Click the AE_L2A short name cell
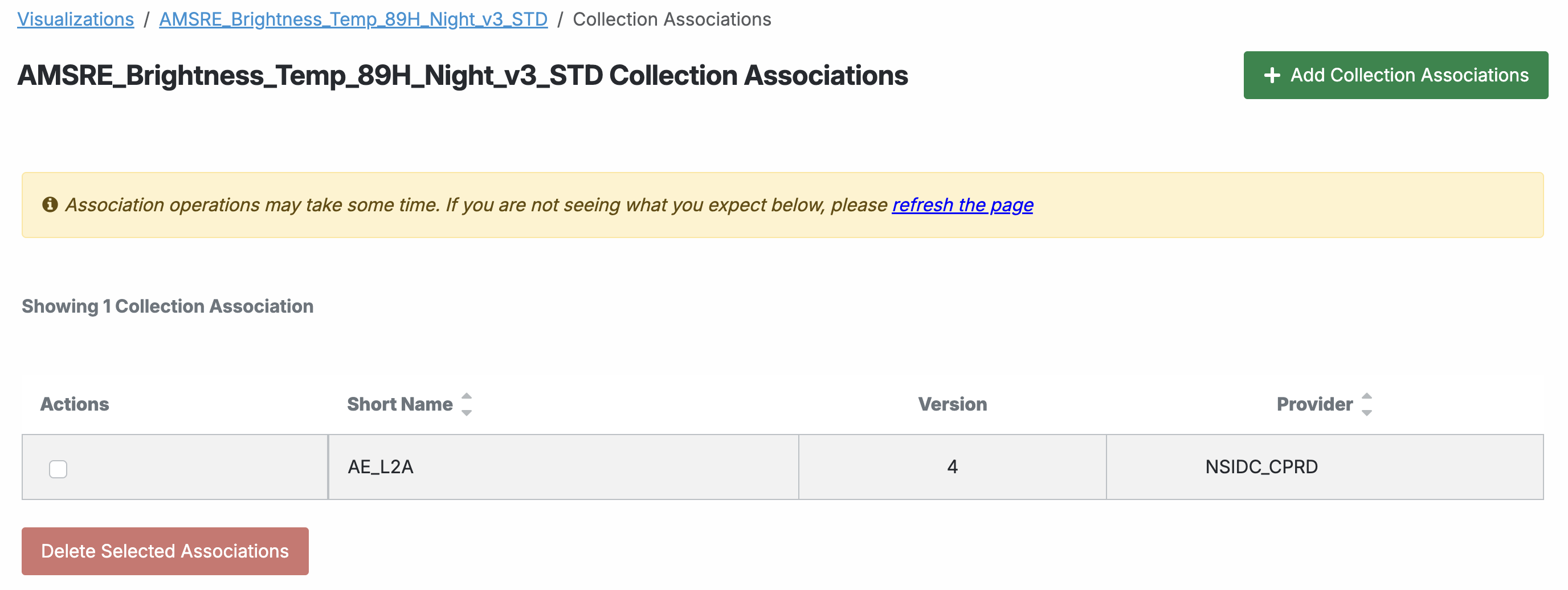The image size is (1568, 590). [x=381, y=467]
